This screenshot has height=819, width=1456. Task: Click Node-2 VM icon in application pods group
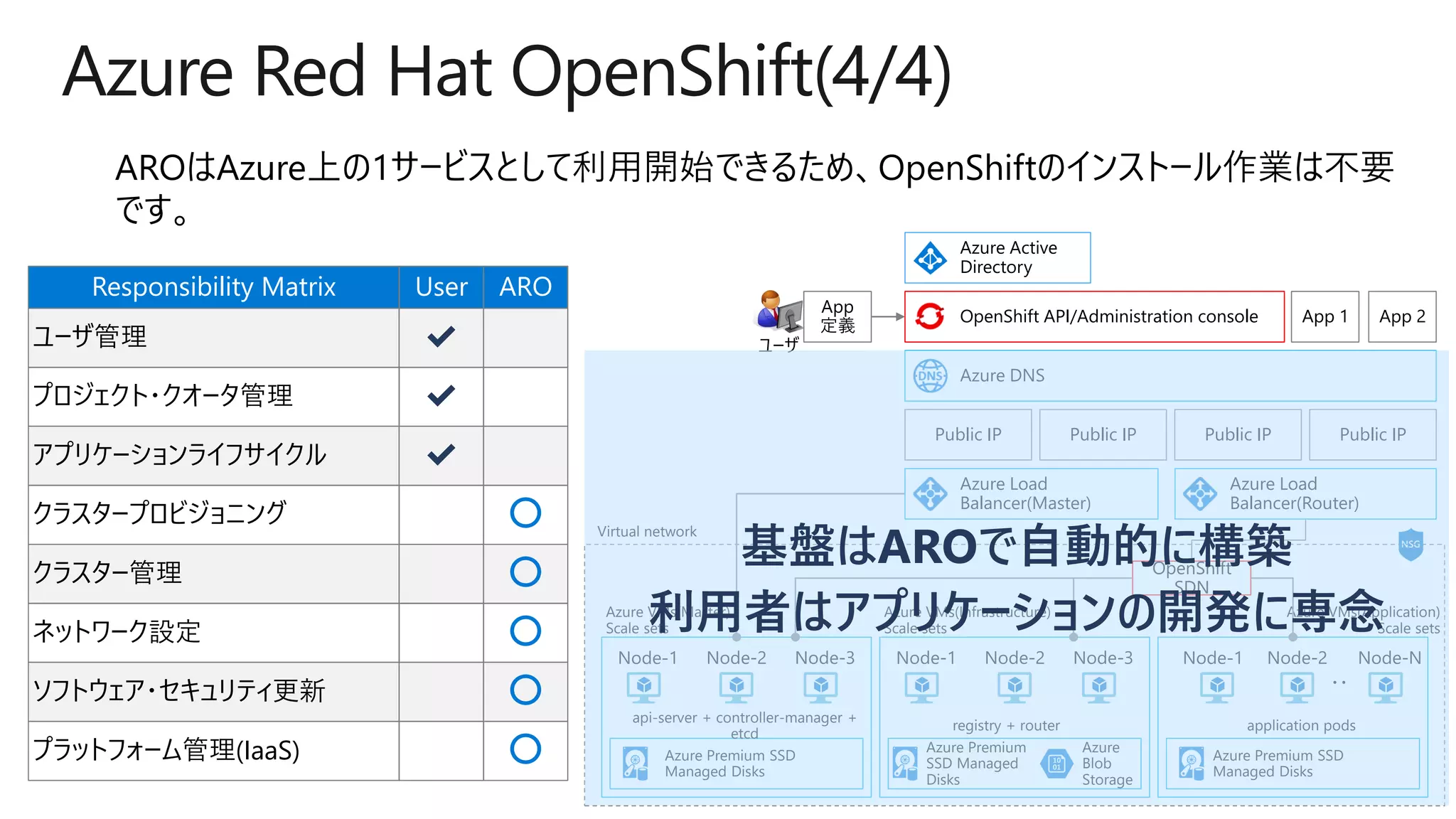coord(1297,687)
